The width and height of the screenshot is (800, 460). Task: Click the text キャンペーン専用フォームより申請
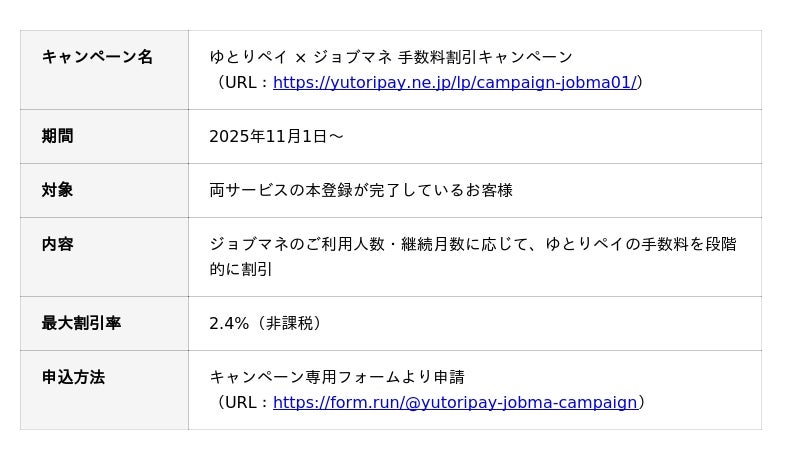(x=337, y=378)
